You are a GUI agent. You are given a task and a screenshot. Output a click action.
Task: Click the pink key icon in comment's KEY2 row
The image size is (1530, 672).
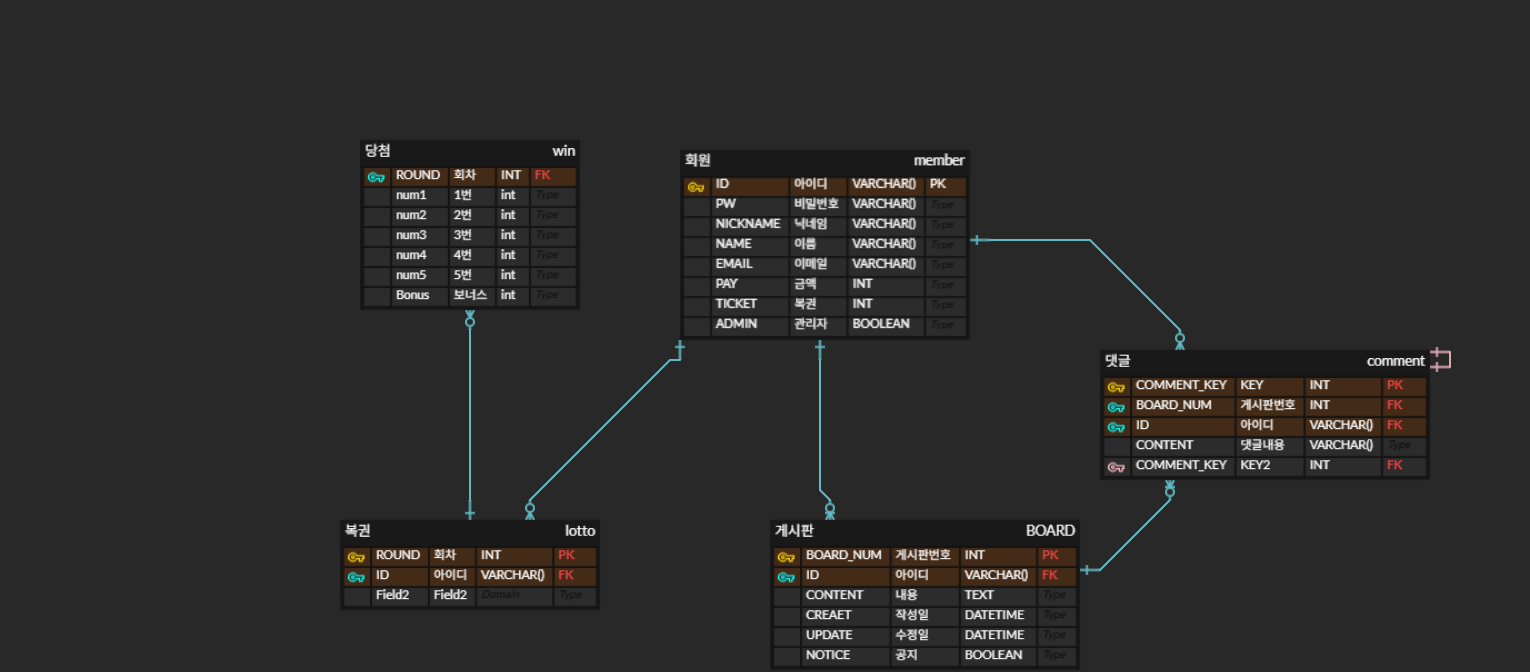pyautogui.click(x=1116, y=466)
